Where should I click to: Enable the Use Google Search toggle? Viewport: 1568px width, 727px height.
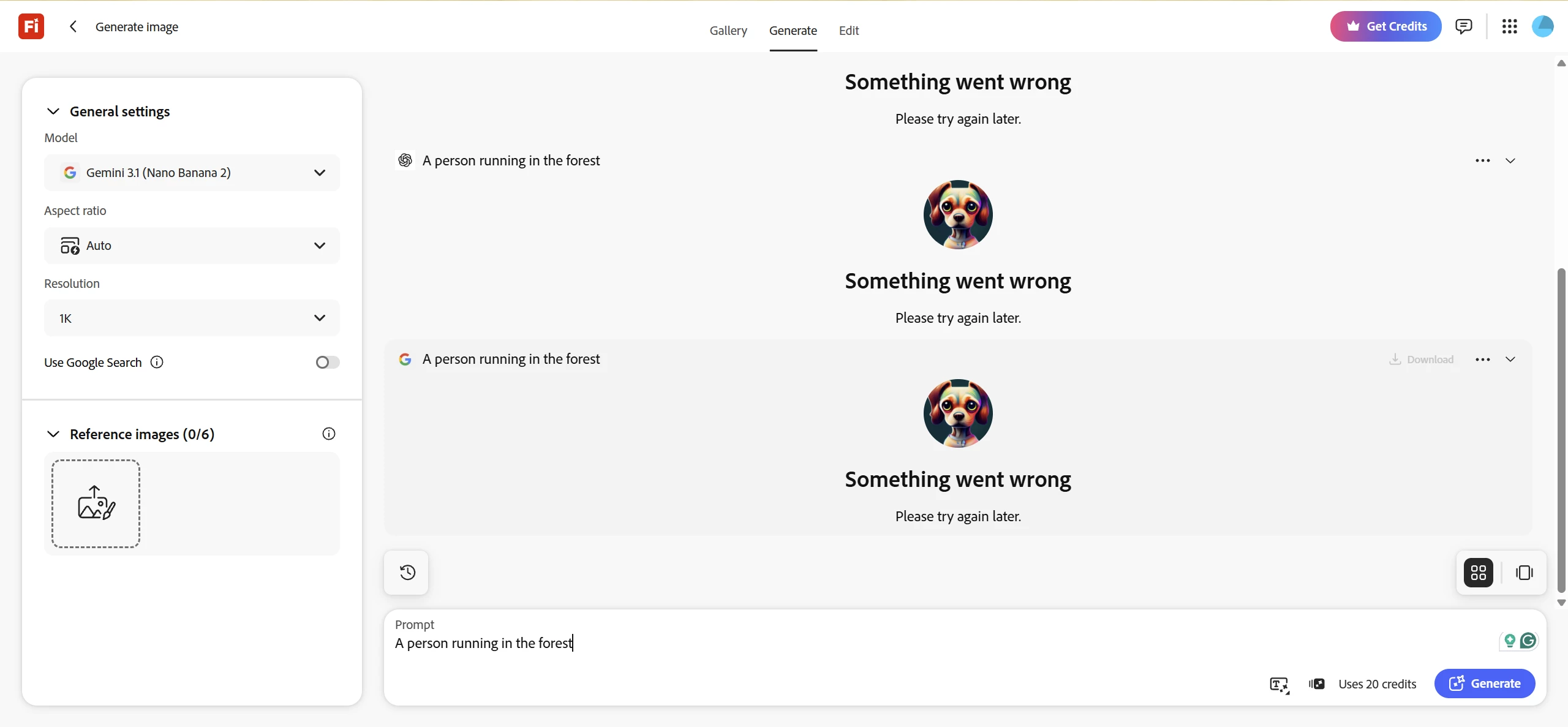point(327,362)
